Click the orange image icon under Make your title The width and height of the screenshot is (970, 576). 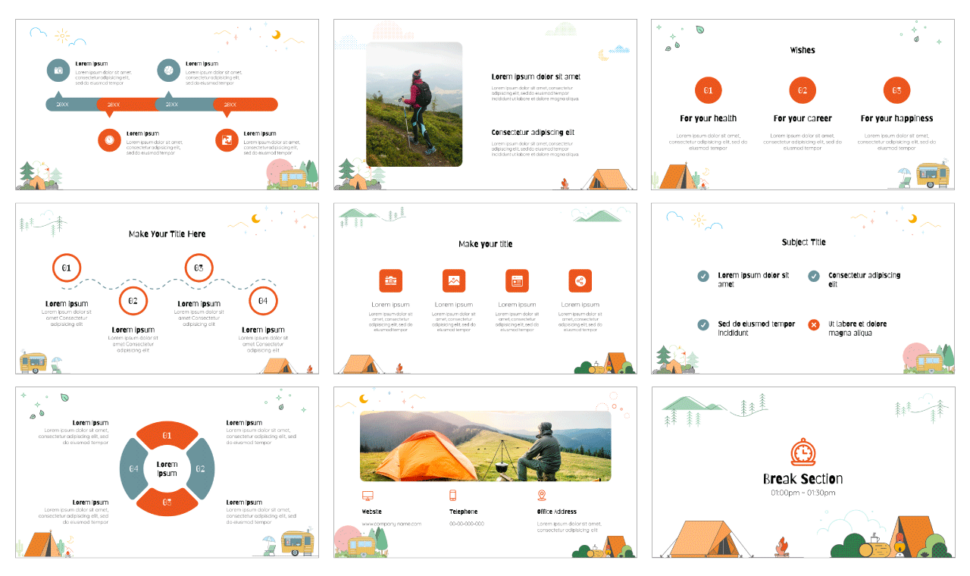[x=454, y=282]
